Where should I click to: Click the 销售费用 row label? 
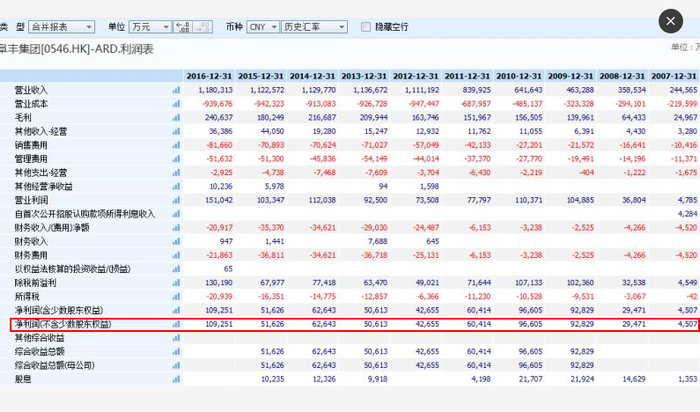click(31, 145)
